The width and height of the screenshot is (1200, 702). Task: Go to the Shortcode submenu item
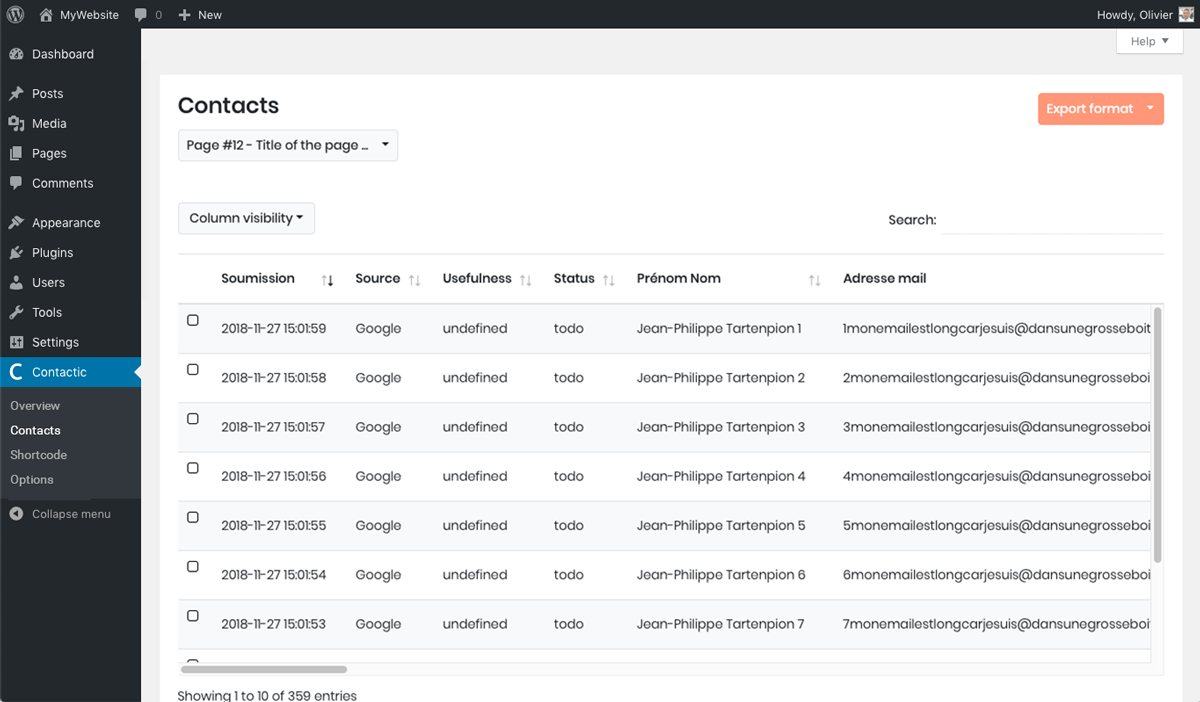coord(38,455)
